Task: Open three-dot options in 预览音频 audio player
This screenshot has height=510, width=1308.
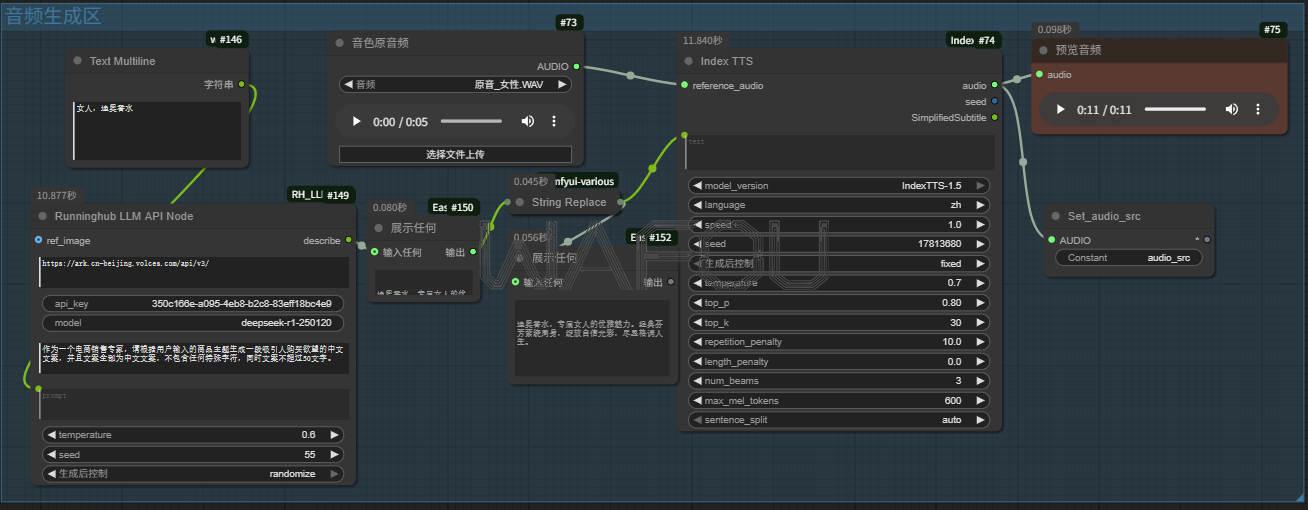Action: [1258, 110]
